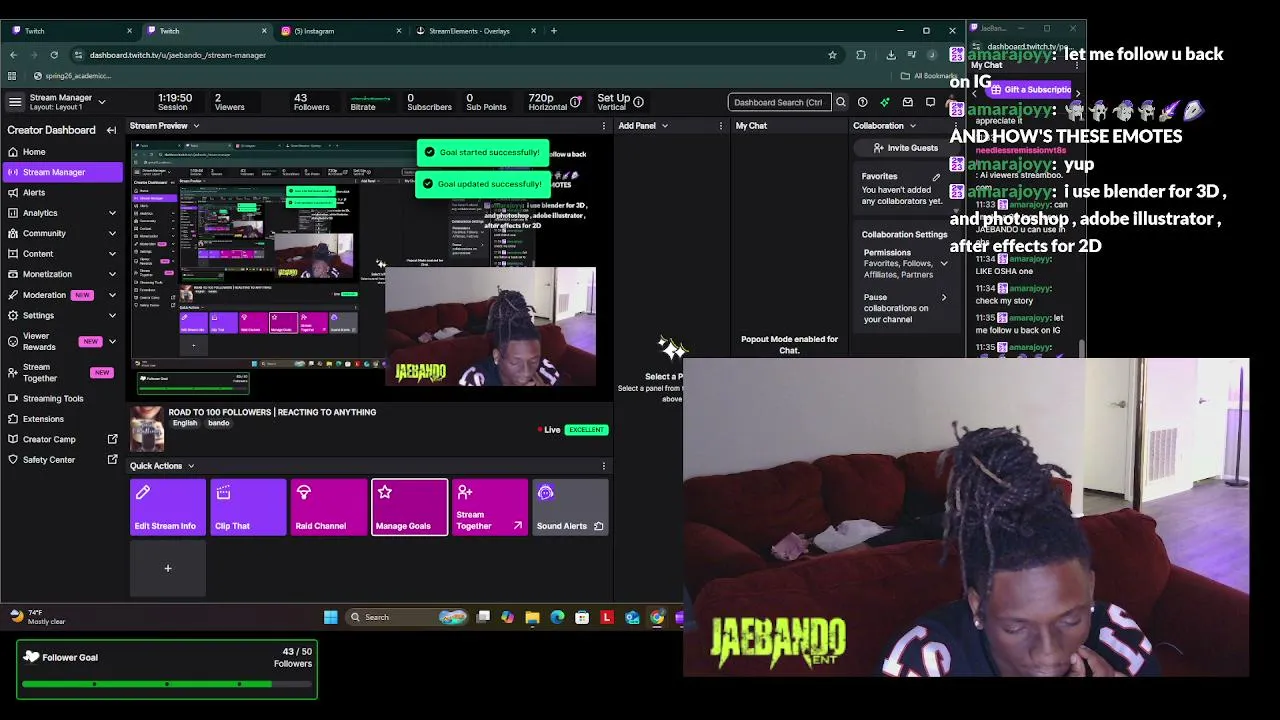
Task: Open the hamburger menu beside Stream Manager
Action: pos(15,102)
